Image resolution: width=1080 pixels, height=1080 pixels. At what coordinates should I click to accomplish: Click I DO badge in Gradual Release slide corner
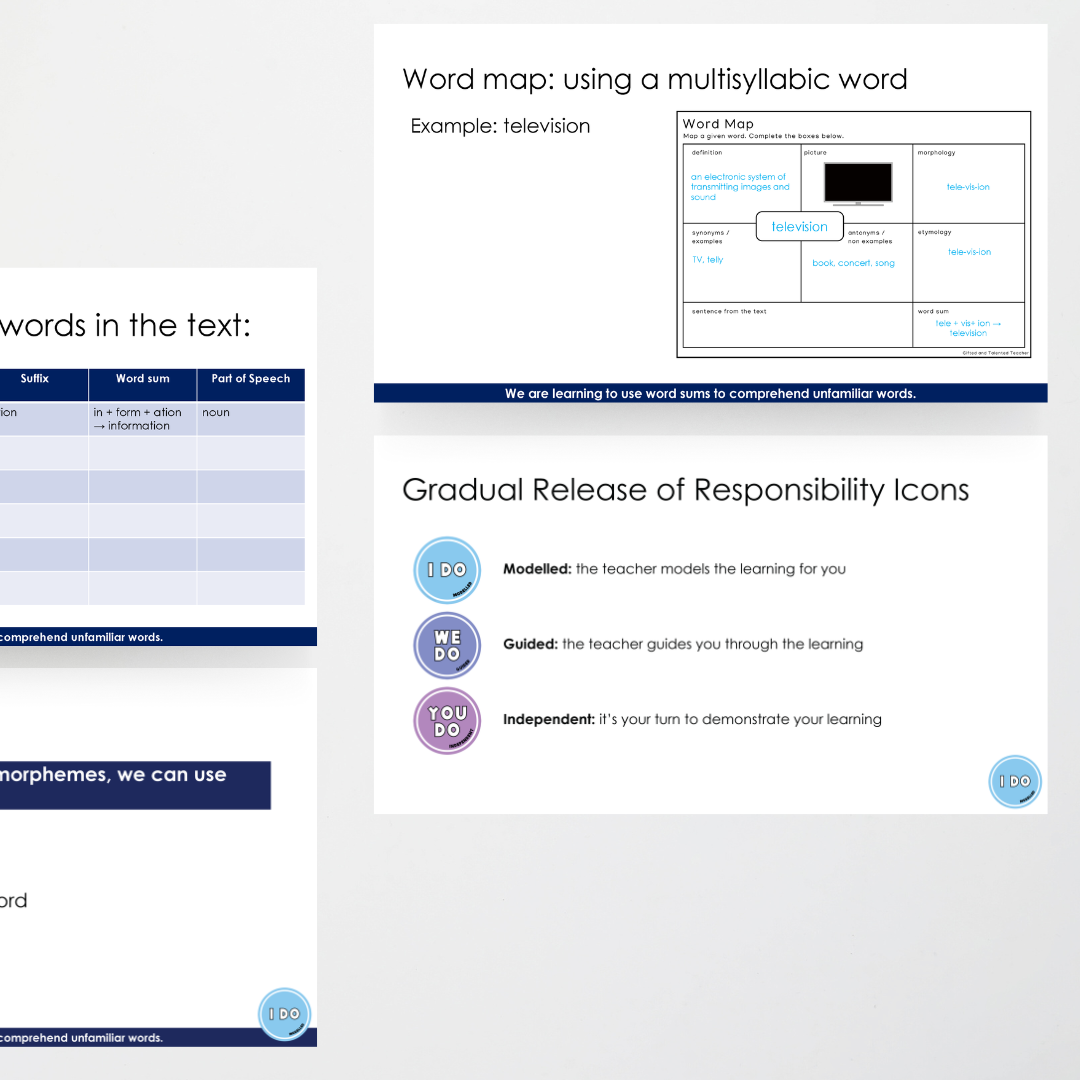[x=1015, y=781]
